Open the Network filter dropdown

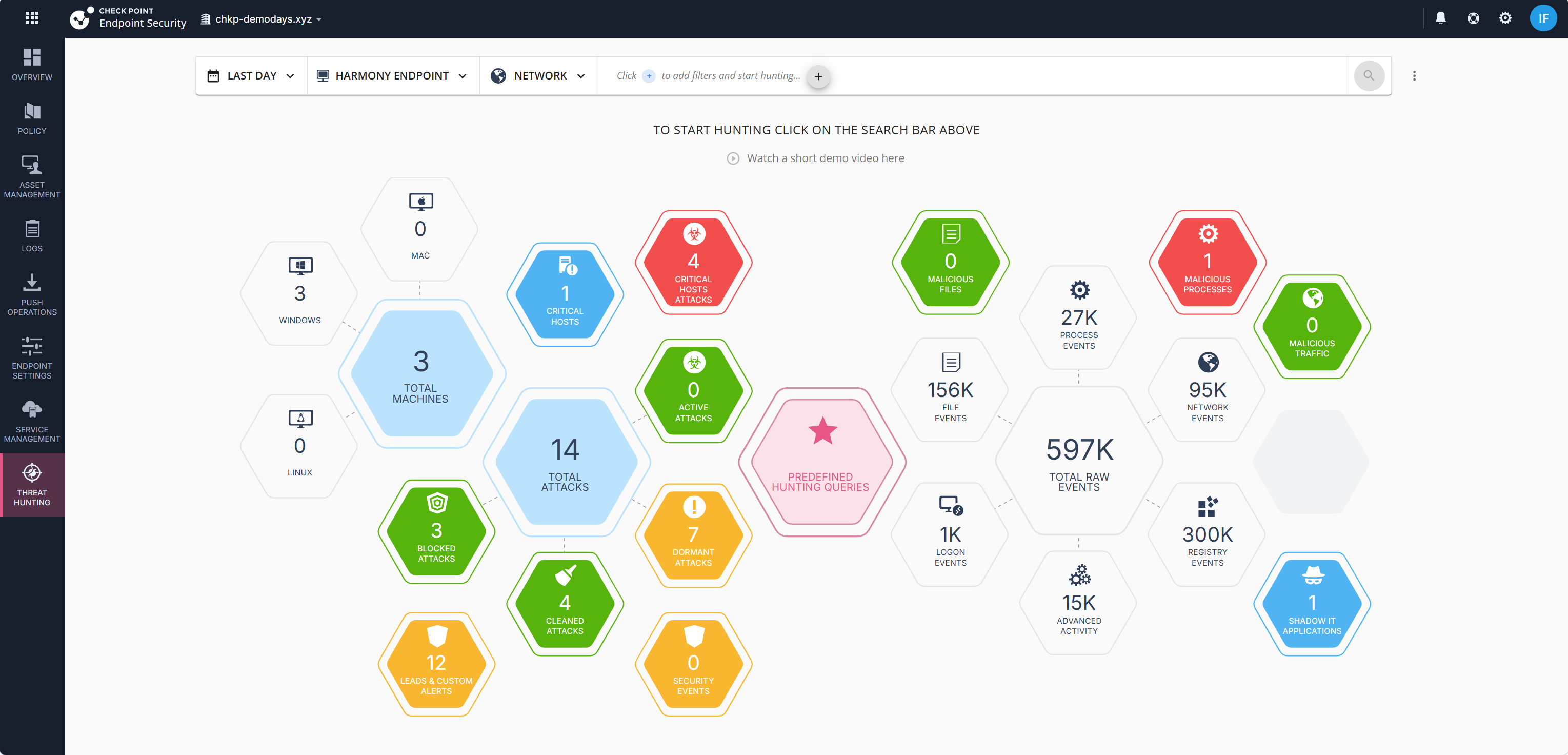(539, 75)
